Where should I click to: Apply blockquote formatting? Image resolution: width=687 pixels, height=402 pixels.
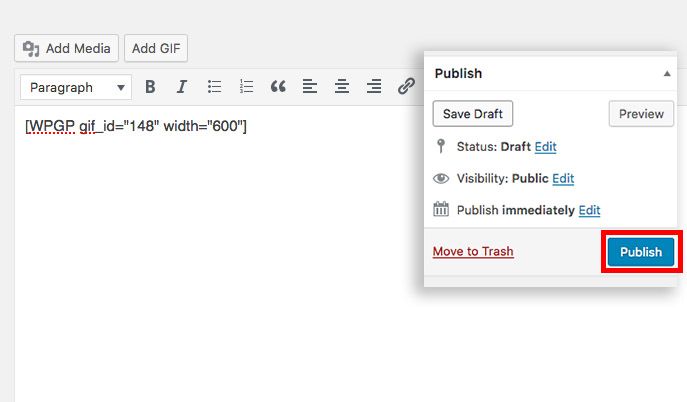coord(278,87)
